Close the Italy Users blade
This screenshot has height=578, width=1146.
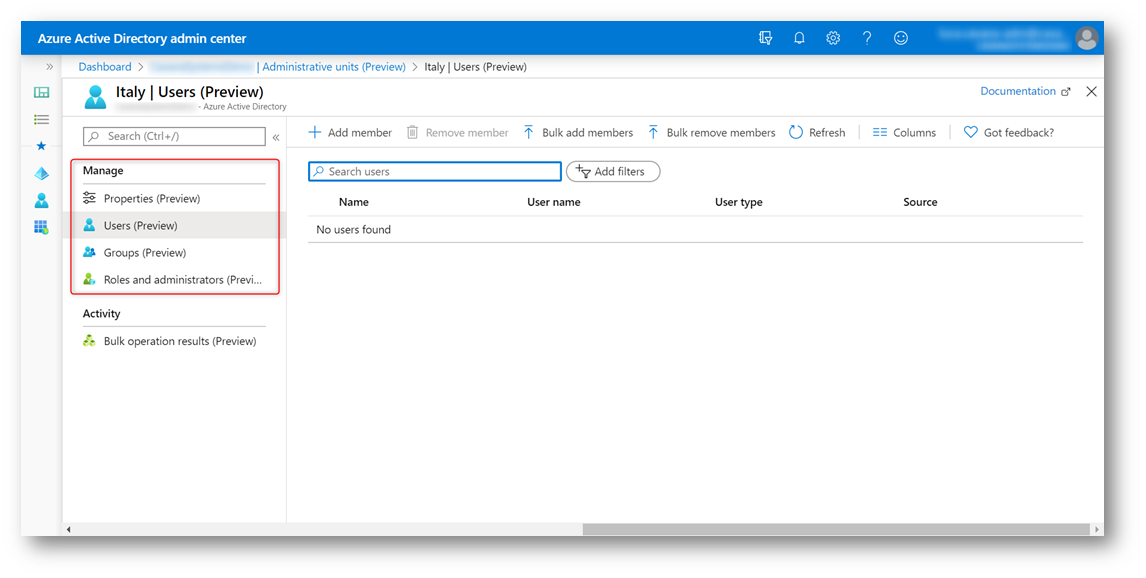pos(1091,91)
